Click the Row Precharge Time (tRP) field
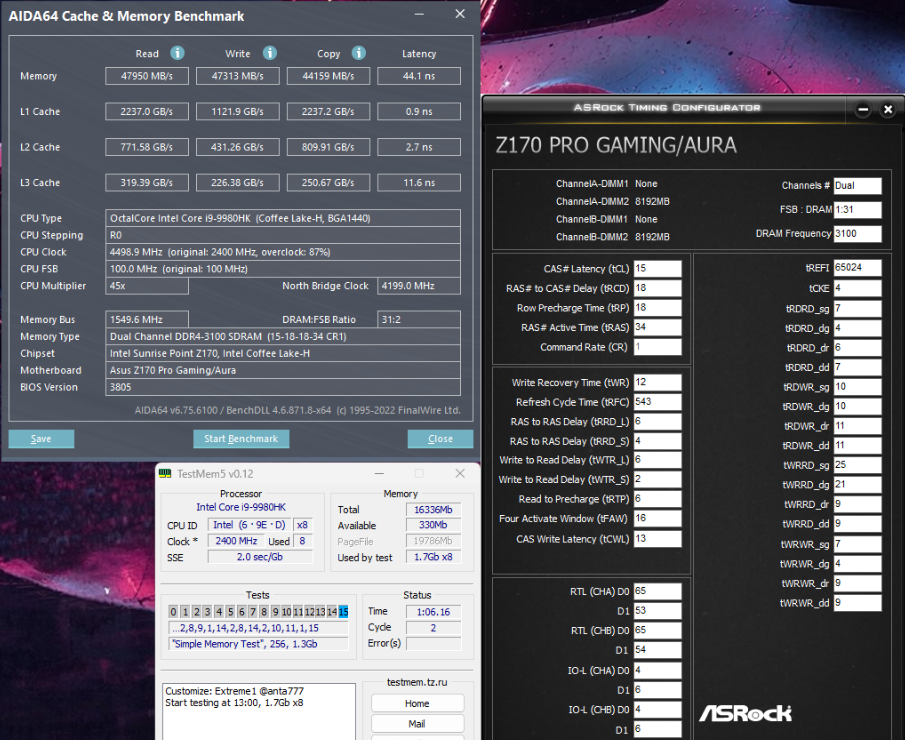Image resolution: width=905 pixels, height=740 pixels. pyautogui.click(x=657, y=308)
